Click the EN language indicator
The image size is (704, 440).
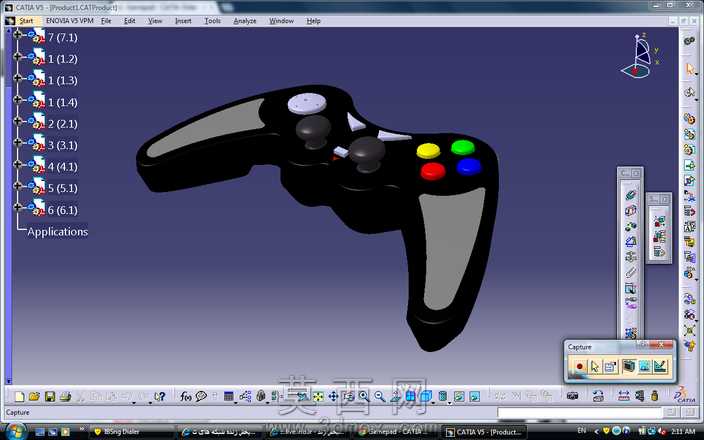pyautogui.click(x=581, y=431)
